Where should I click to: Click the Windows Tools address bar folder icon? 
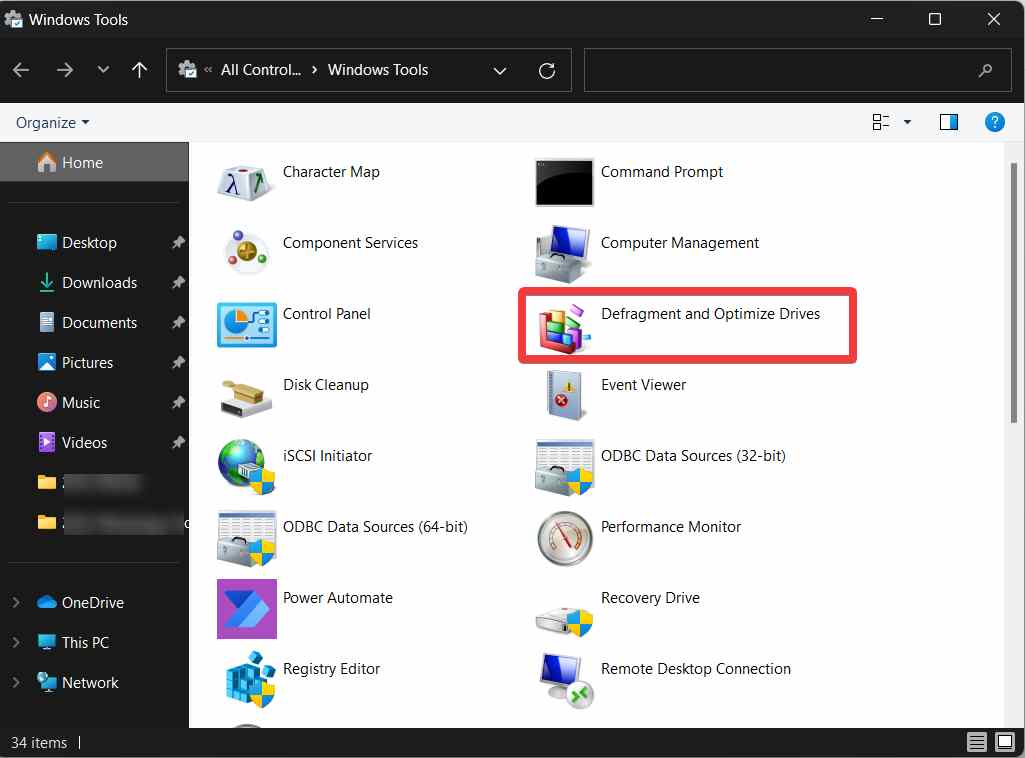[188, 69]
